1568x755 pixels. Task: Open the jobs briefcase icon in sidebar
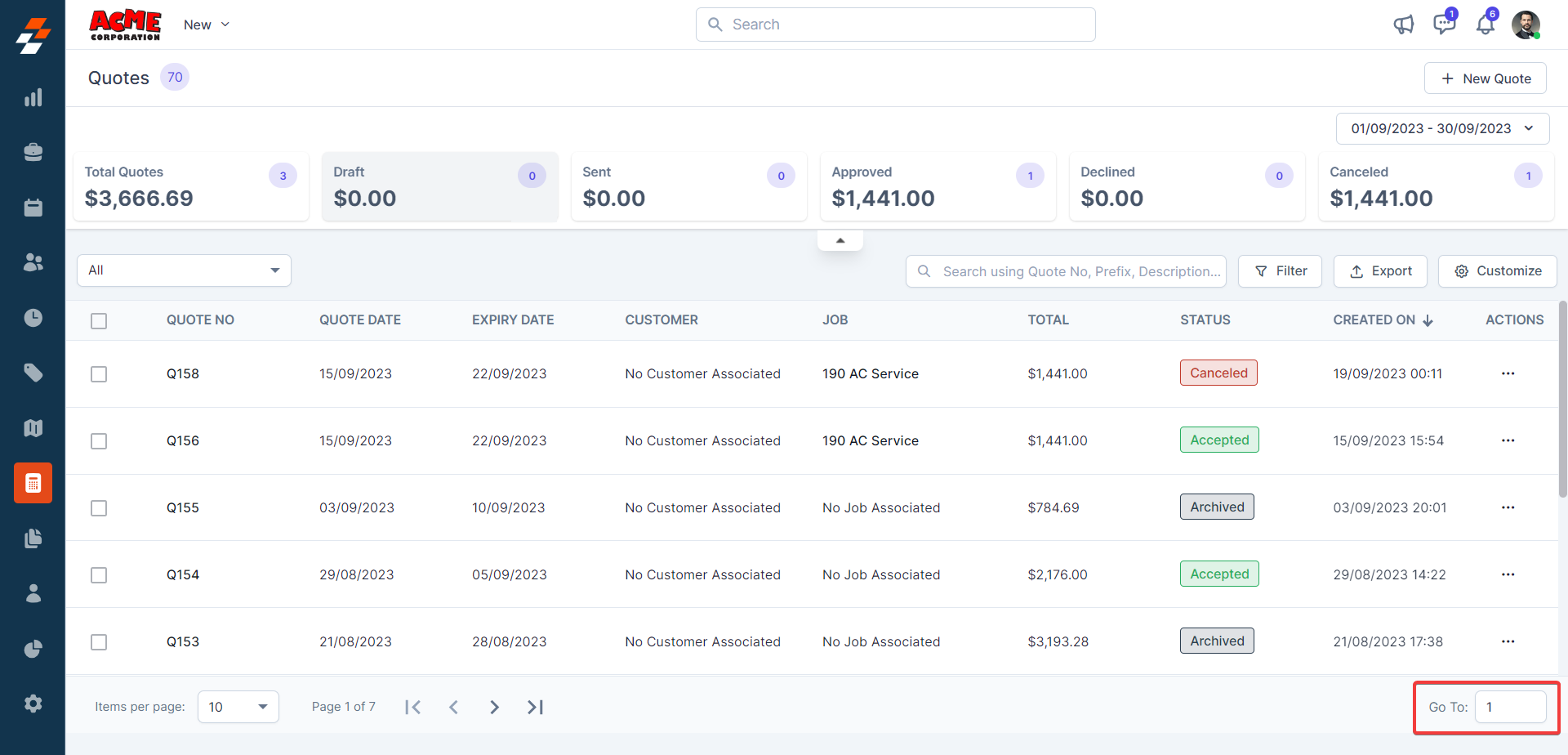[x=33, y=153]
